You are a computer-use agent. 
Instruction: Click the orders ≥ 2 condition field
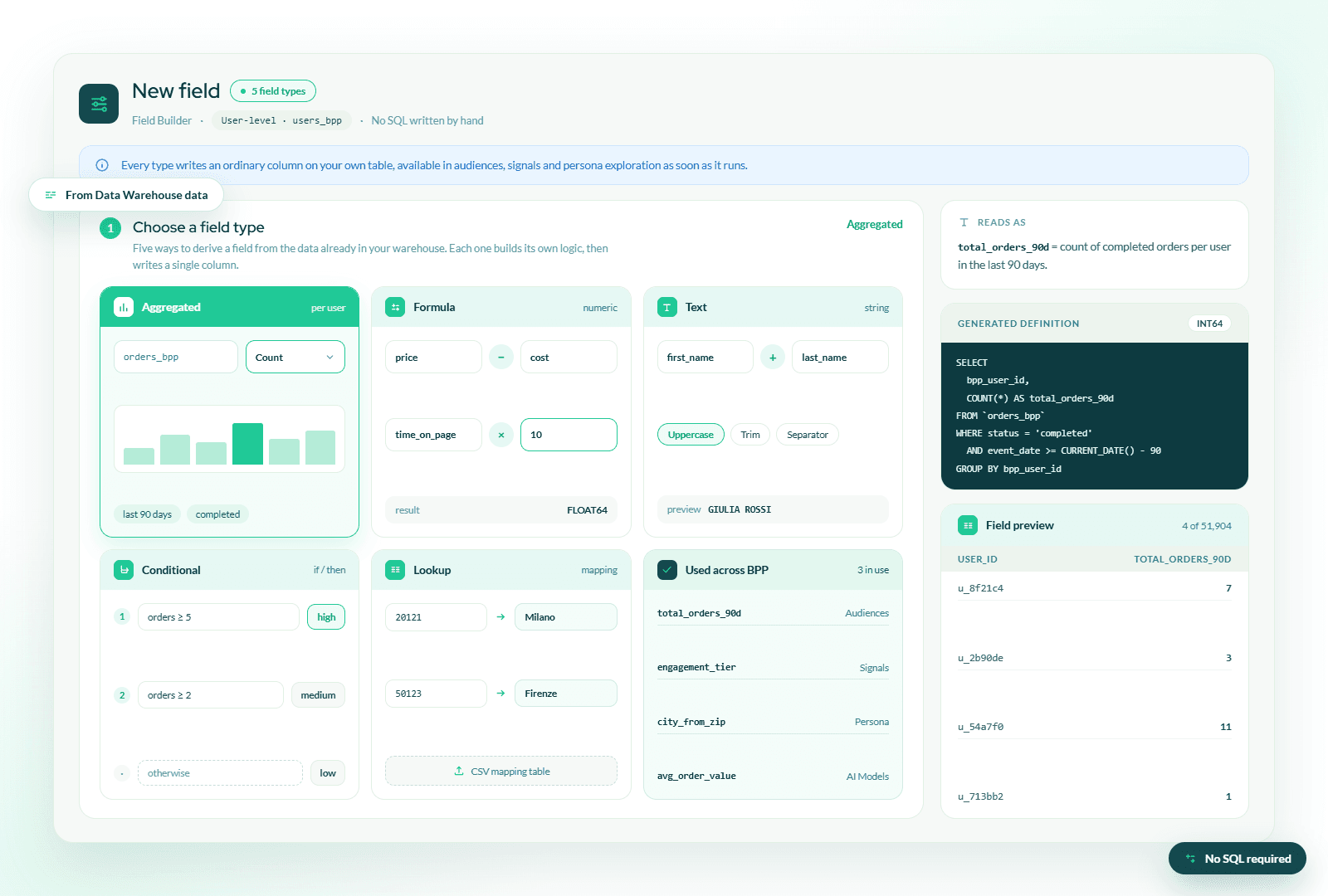tap(211, 695)
